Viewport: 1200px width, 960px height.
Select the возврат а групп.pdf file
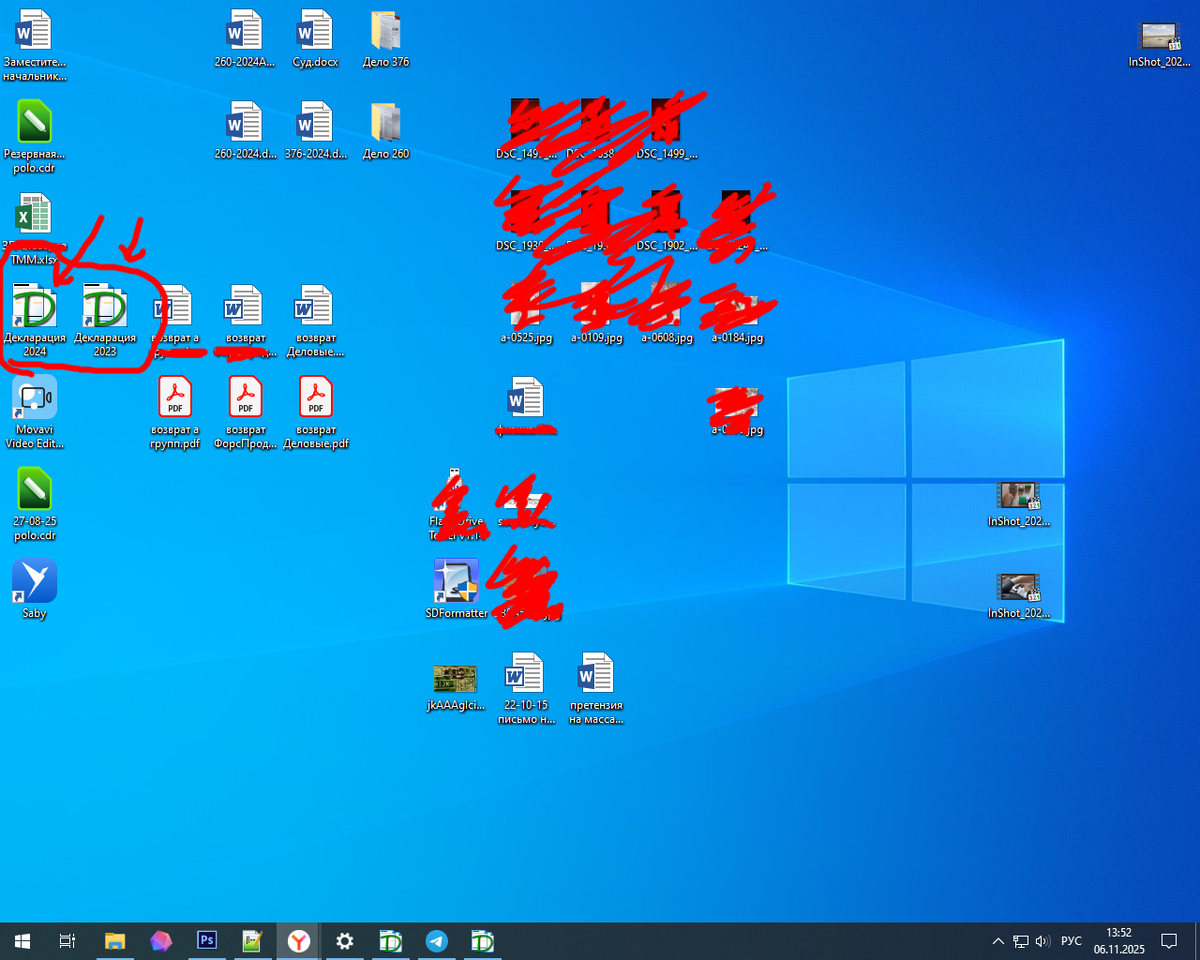pos(175,412)
